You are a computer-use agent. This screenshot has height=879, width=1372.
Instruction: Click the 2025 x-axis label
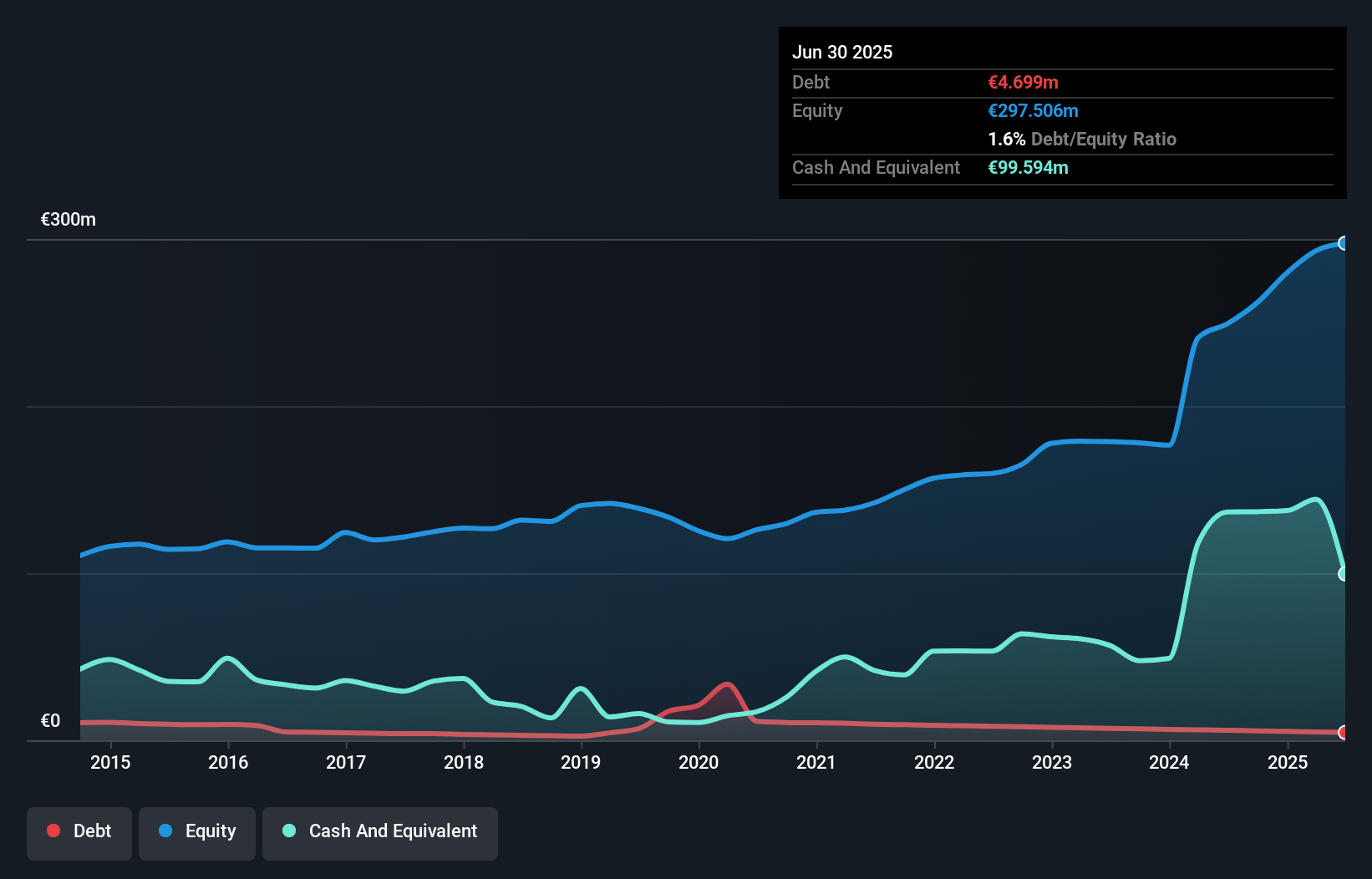[x=1287, y=762]
